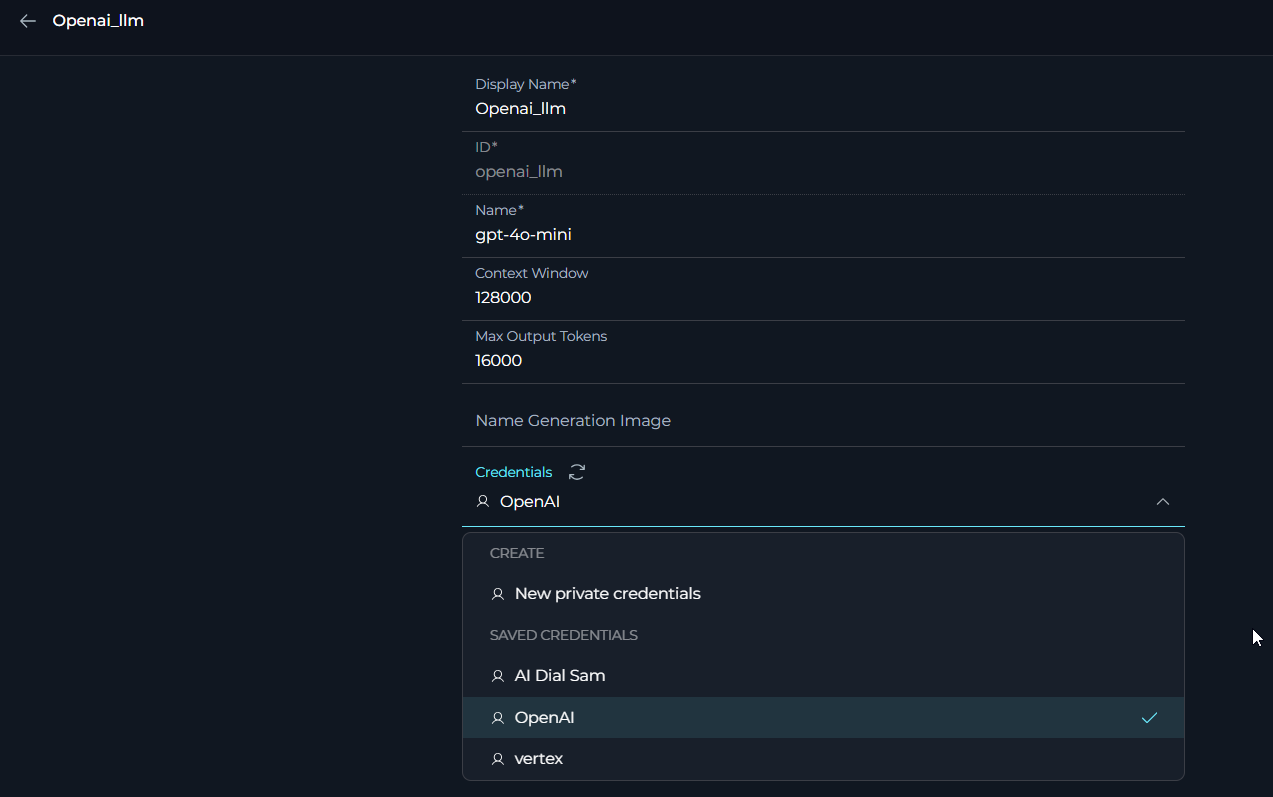The image size is (1273, 797).
Task: Click the person icon beside New private credentials
Action: click(x=498, y=594)
